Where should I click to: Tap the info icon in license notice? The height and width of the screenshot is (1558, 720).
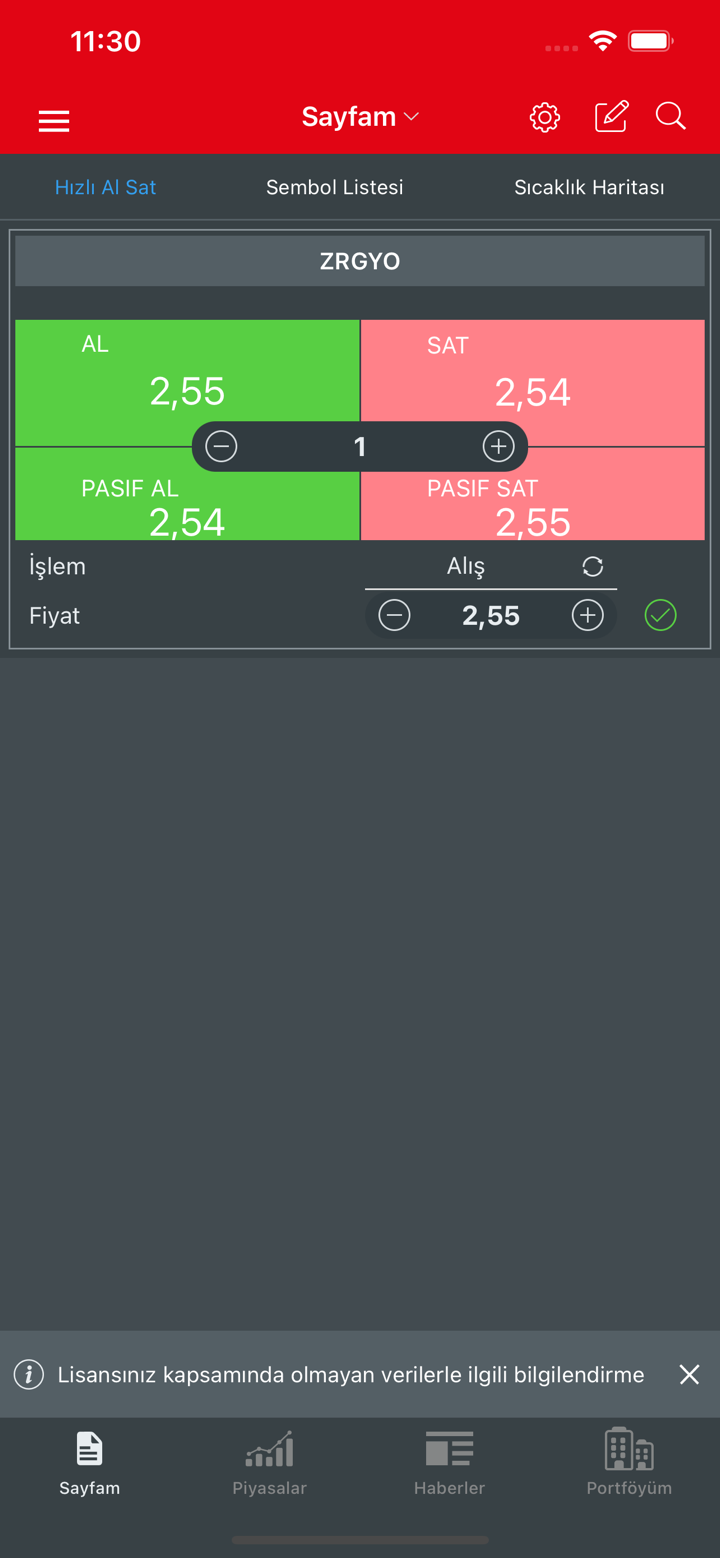point(29,1375)
